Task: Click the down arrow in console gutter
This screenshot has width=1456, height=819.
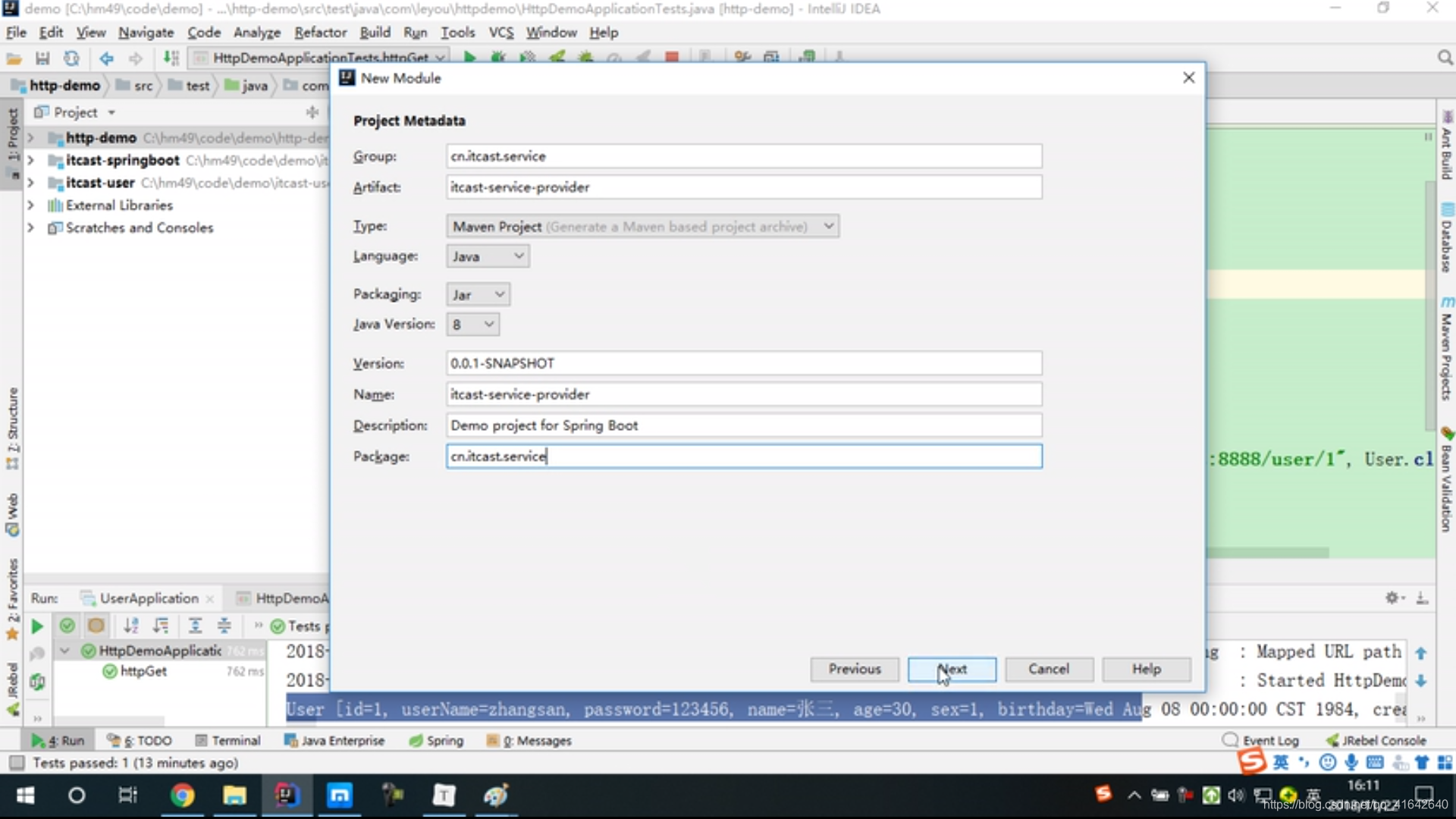Action: coord(1421,681)
